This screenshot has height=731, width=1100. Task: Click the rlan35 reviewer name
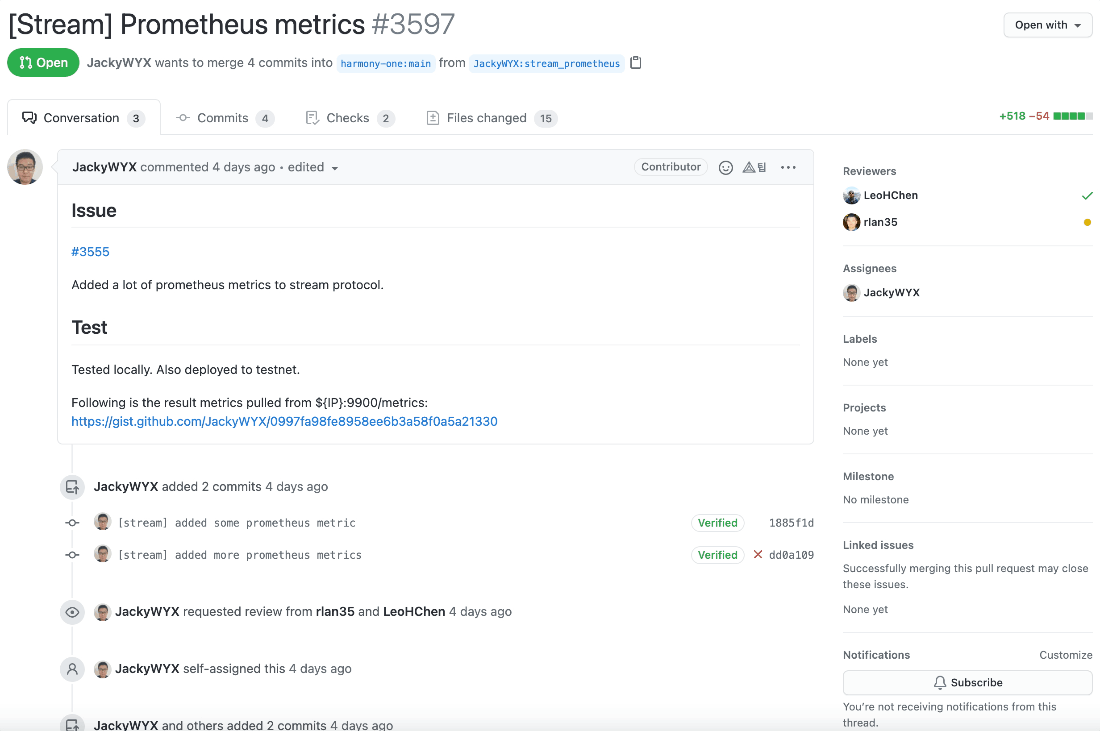pos(880,222)
